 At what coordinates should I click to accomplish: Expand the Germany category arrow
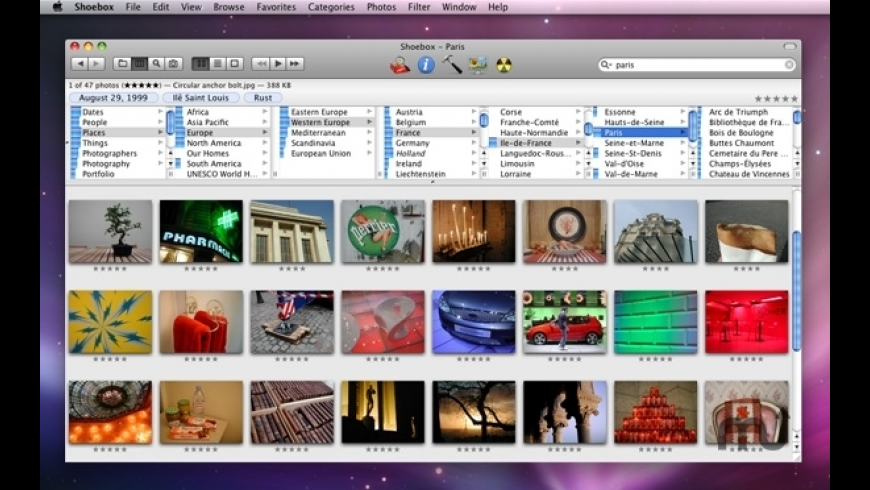coord(474,143)
